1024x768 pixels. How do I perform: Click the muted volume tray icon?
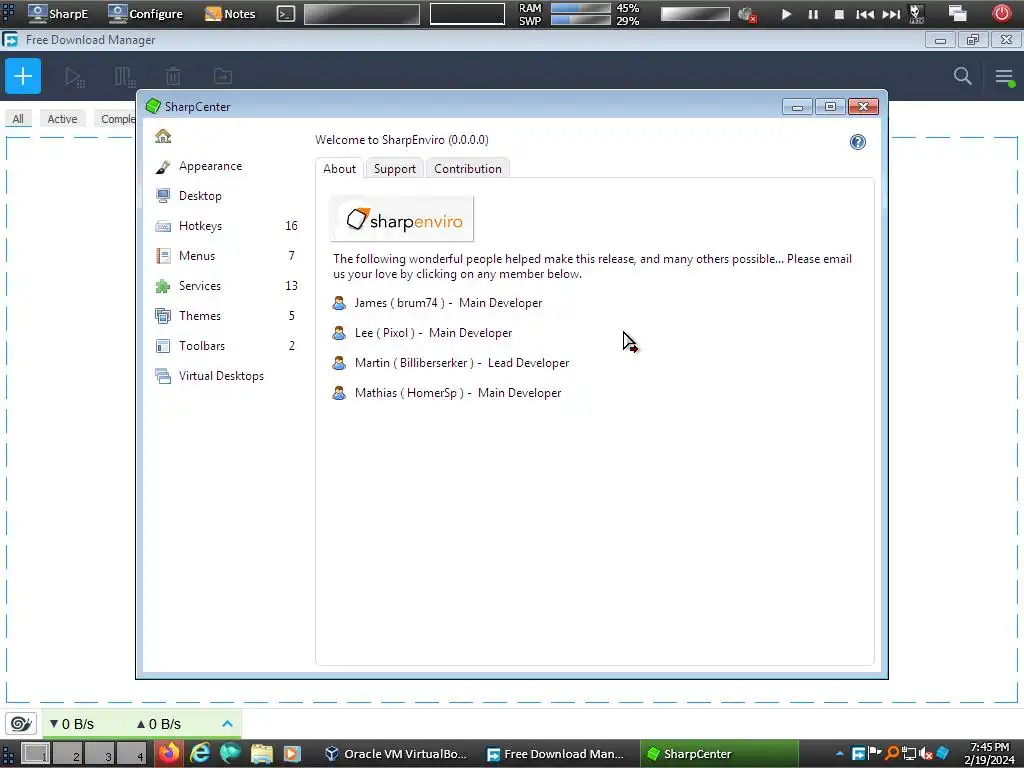[x=925, y=754]
